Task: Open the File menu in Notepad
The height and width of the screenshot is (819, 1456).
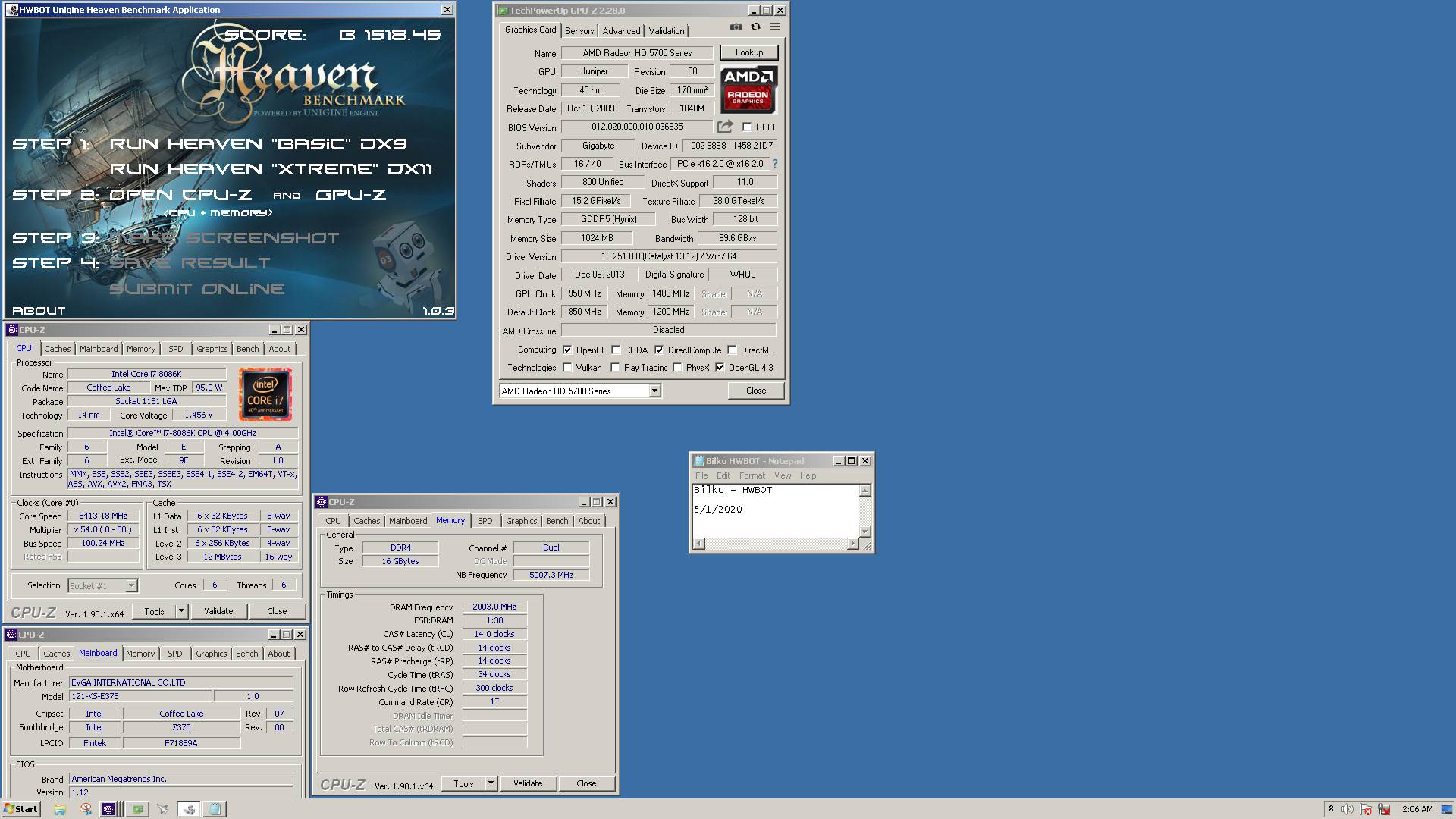Action: [701, 475]
